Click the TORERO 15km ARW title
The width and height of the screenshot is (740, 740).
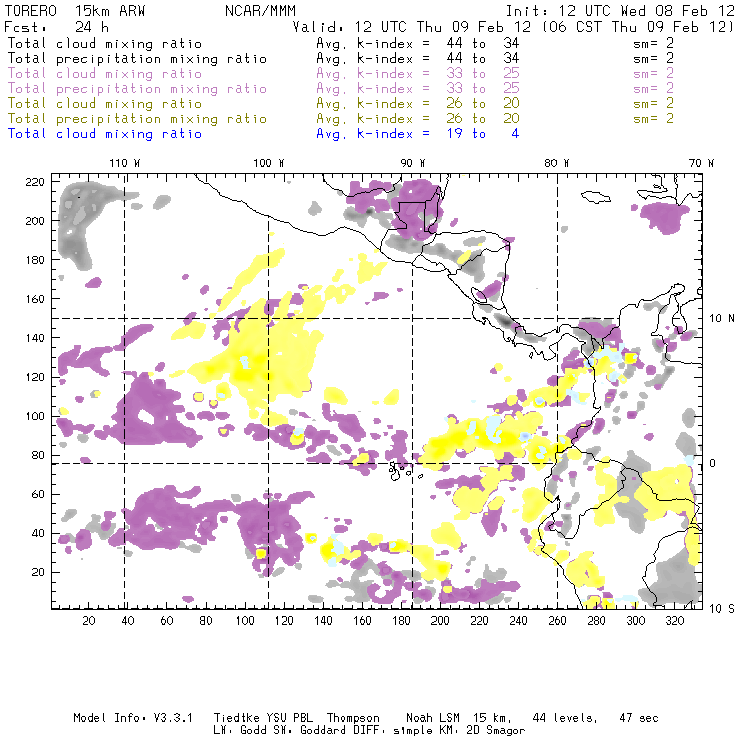[75, 10]
